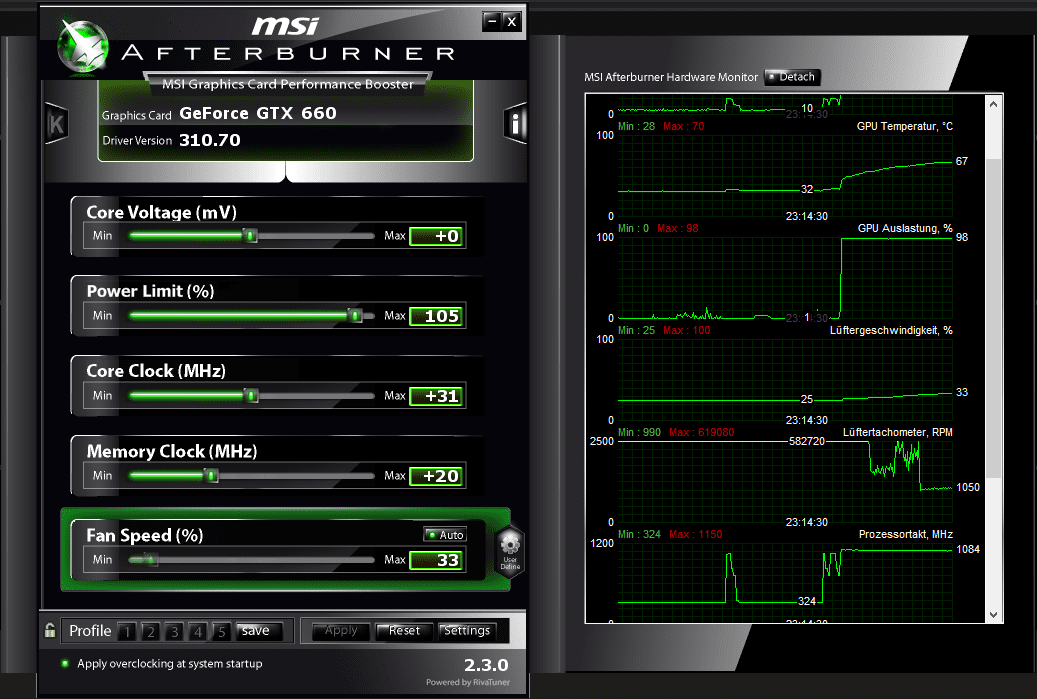Image resolution: width=1037 pixels, height=699 pixels.
Task: Click the Powered by RivaTuner text
Action: click(468, 682)
